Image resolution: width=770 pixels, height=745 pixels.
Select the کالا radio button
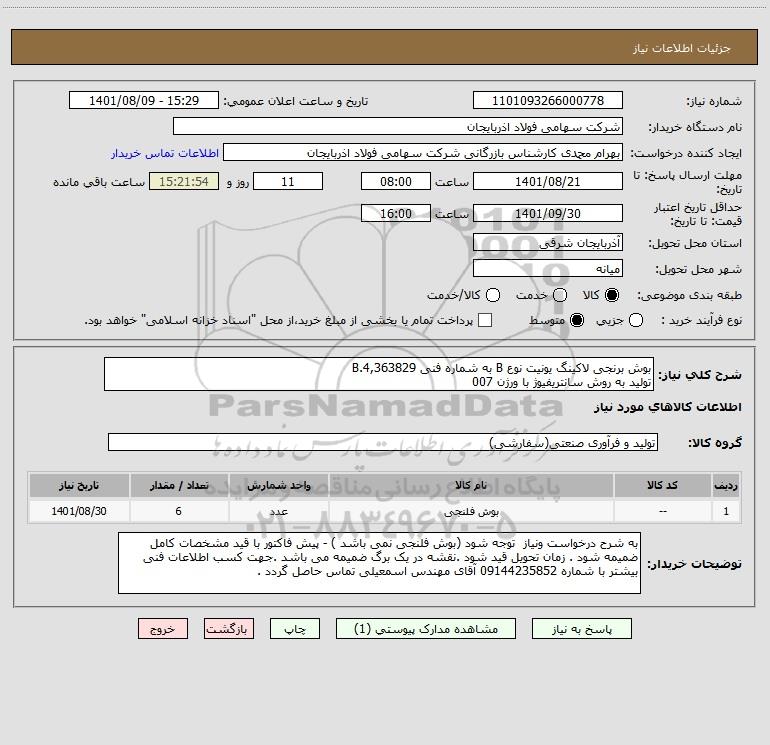(612, 295)
